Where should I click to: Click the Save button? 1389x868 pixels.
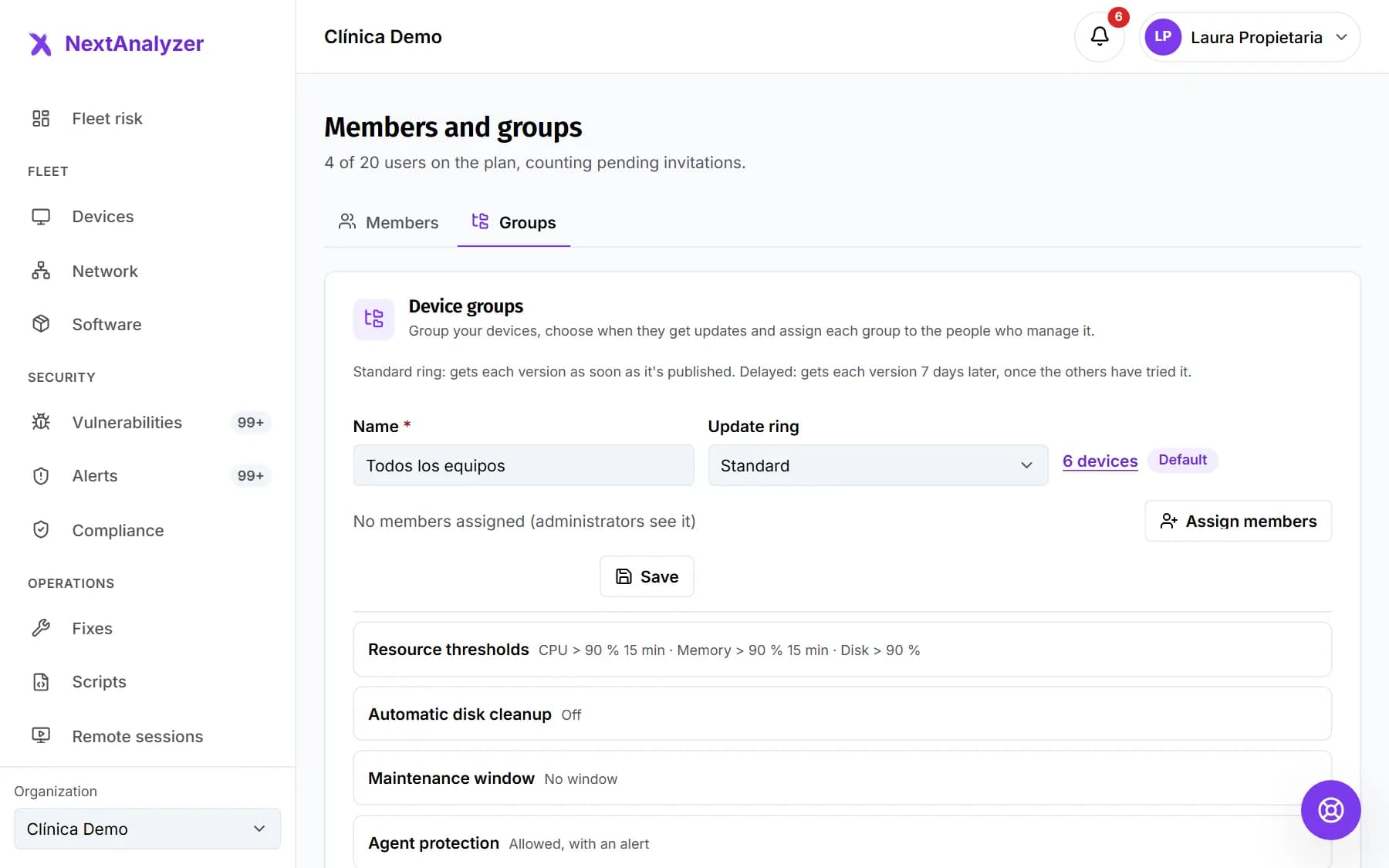647,576
